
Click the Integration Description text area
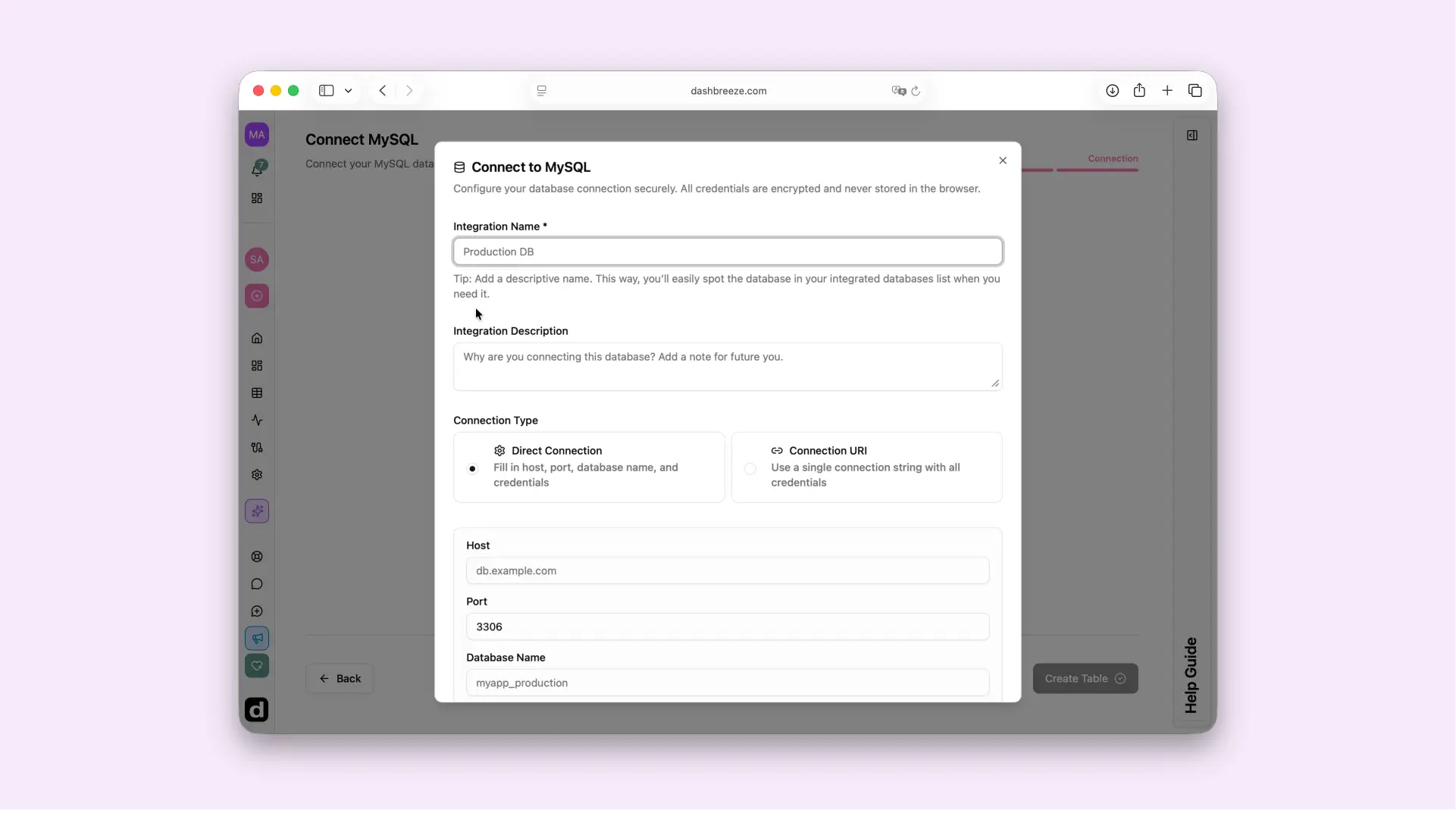point(728,367)
